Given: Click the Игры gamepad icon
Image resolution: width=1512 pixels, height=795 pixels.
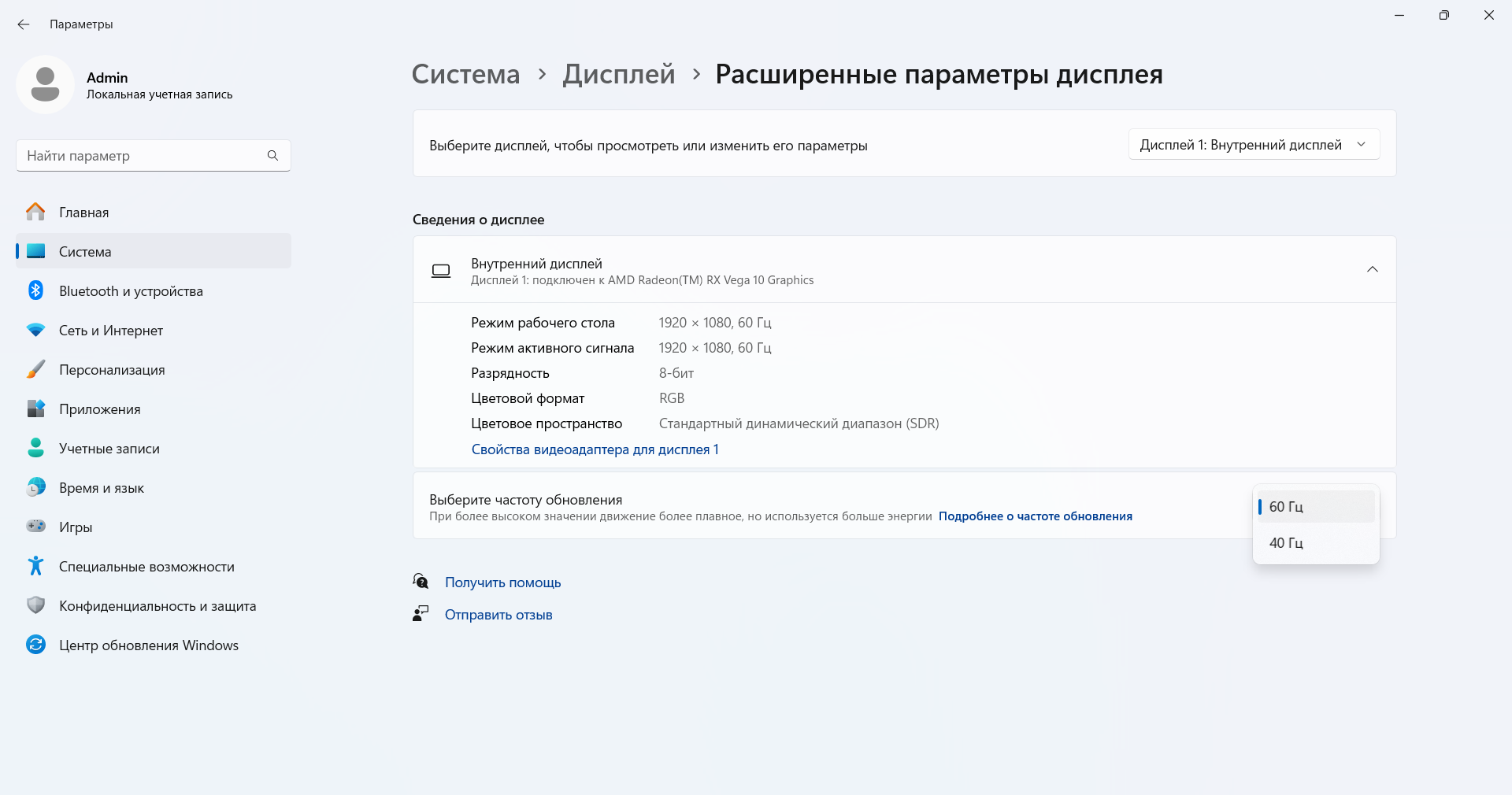Looking at the screenshot, I should (35, 526).
